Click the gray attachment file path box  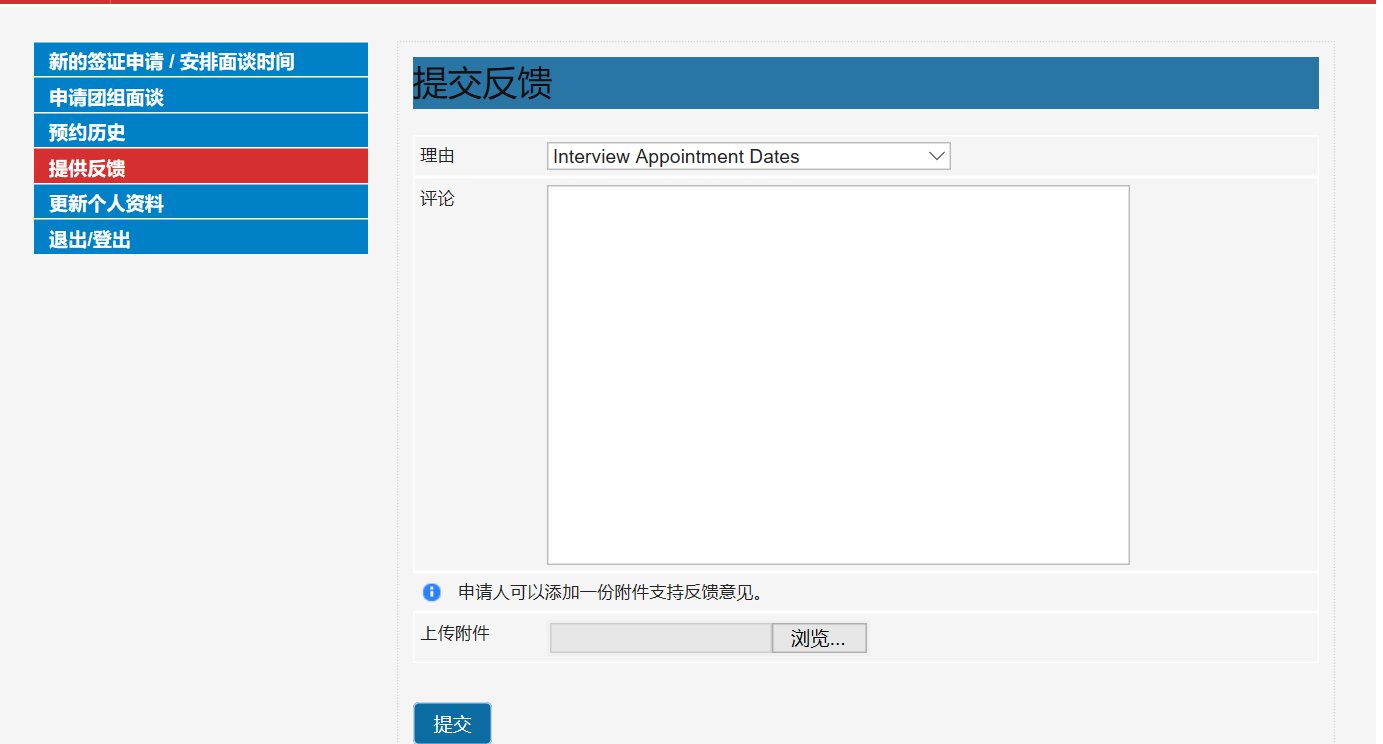tap(660, 638)
